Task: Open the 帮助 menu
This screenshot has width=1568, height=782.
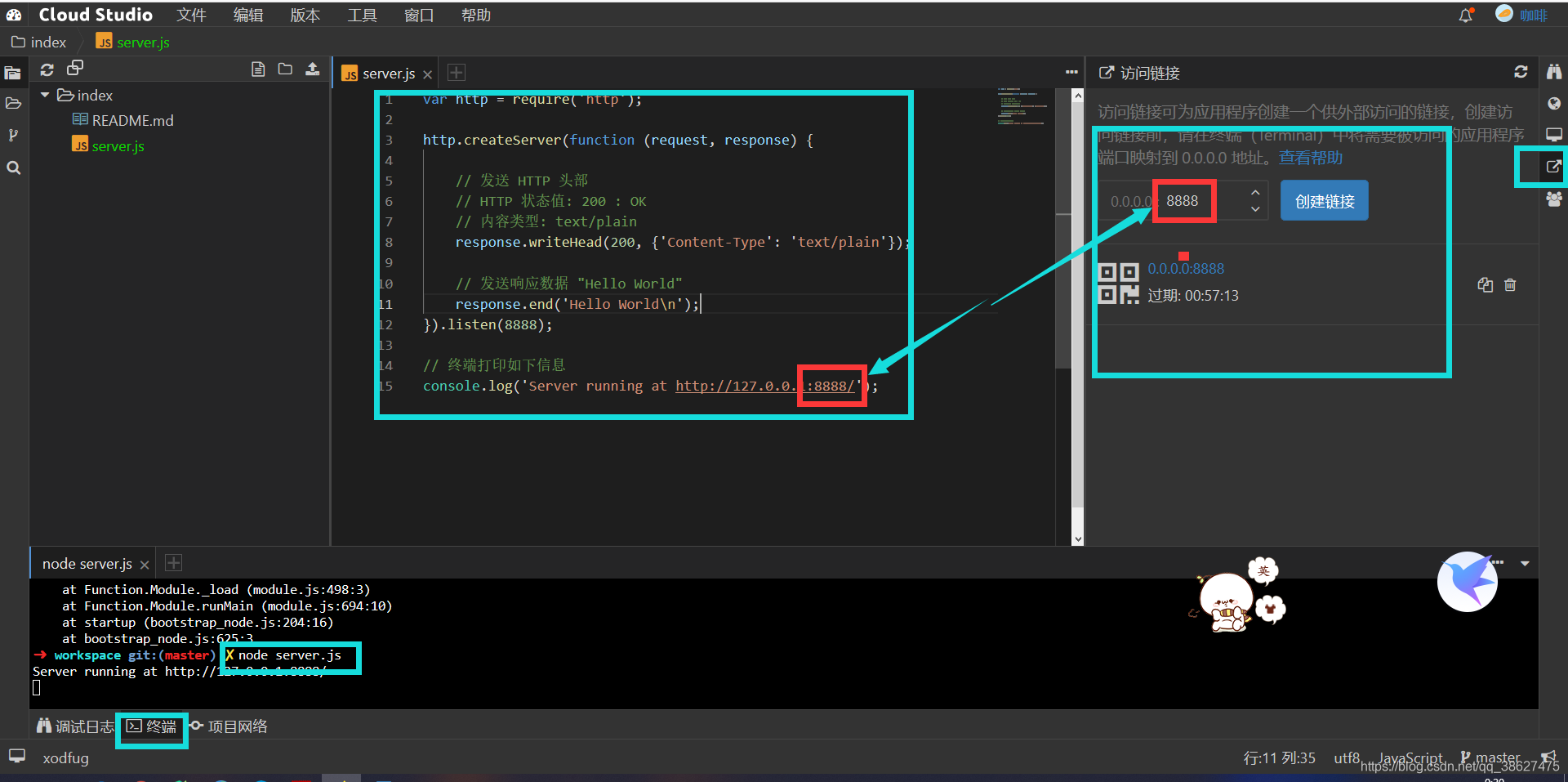Action: click(476, 15)
